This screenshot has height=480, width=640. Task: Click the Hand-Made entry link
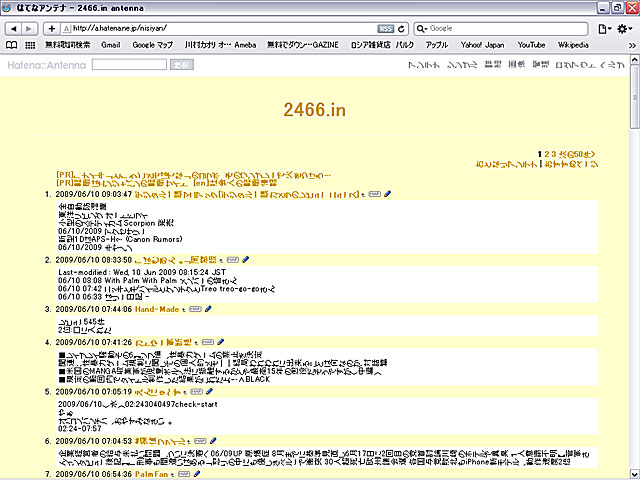157,310
